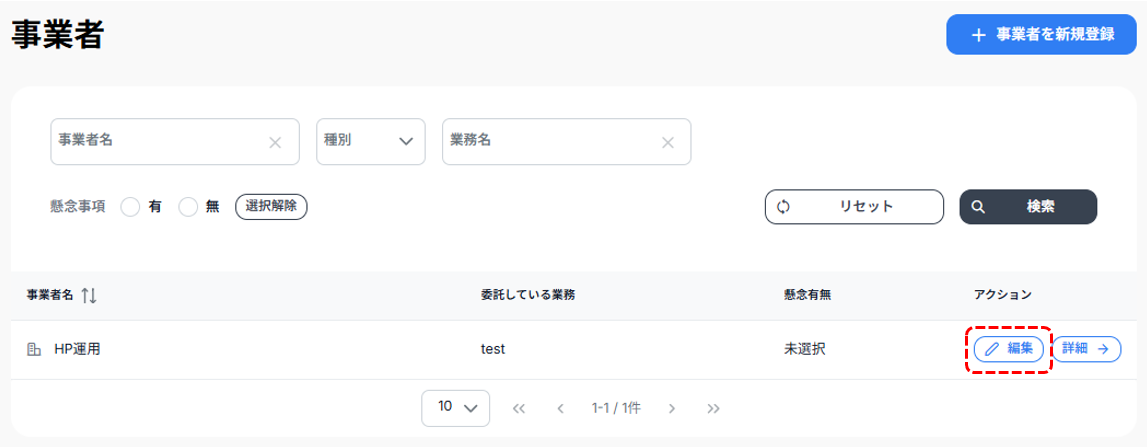The image size is (1147, 447).
Task: Clear the 事業者名 field using X icon
Action: [275, 142]
